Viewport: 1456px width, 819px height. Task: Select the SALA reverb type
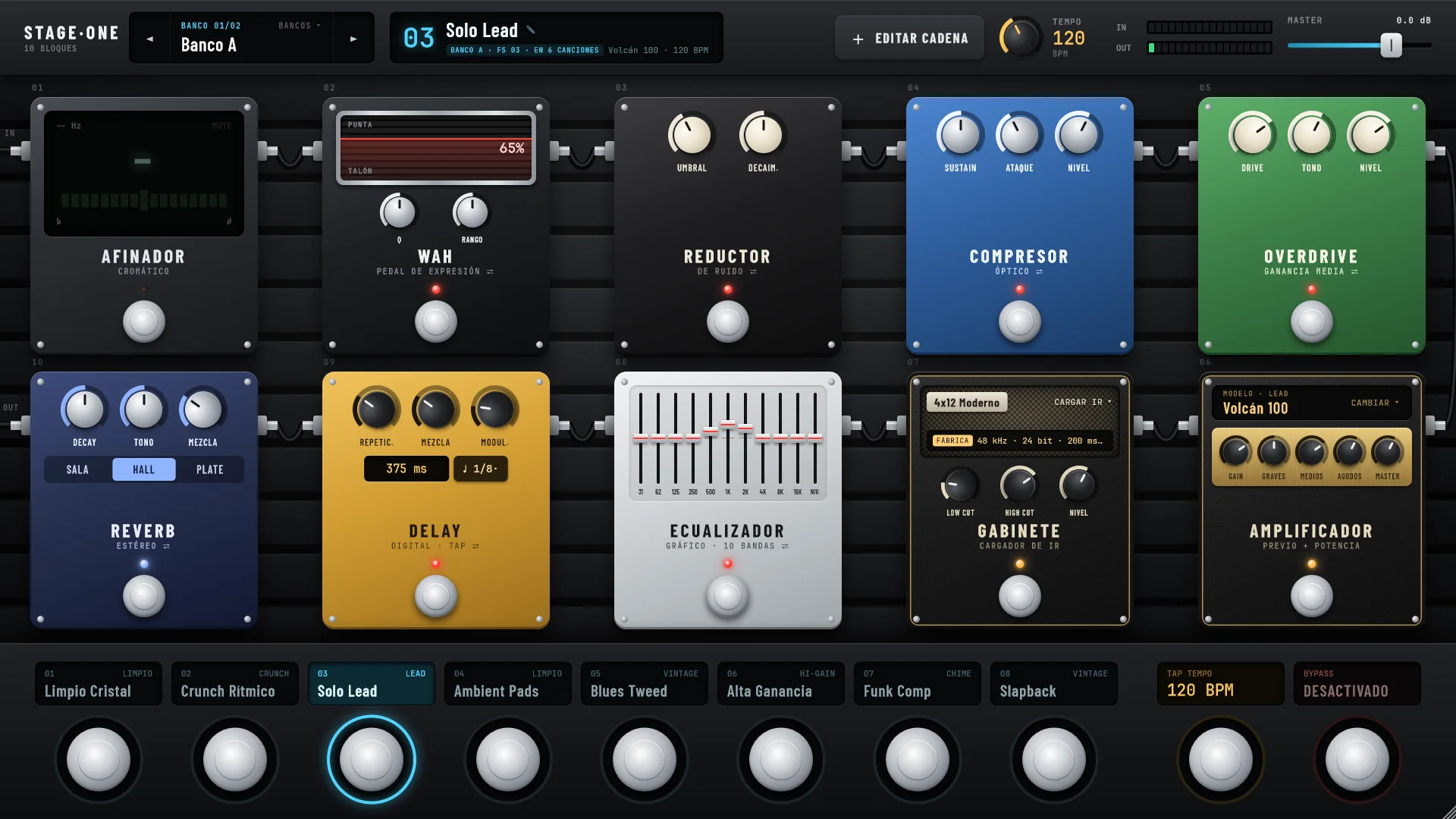point(77,469)
